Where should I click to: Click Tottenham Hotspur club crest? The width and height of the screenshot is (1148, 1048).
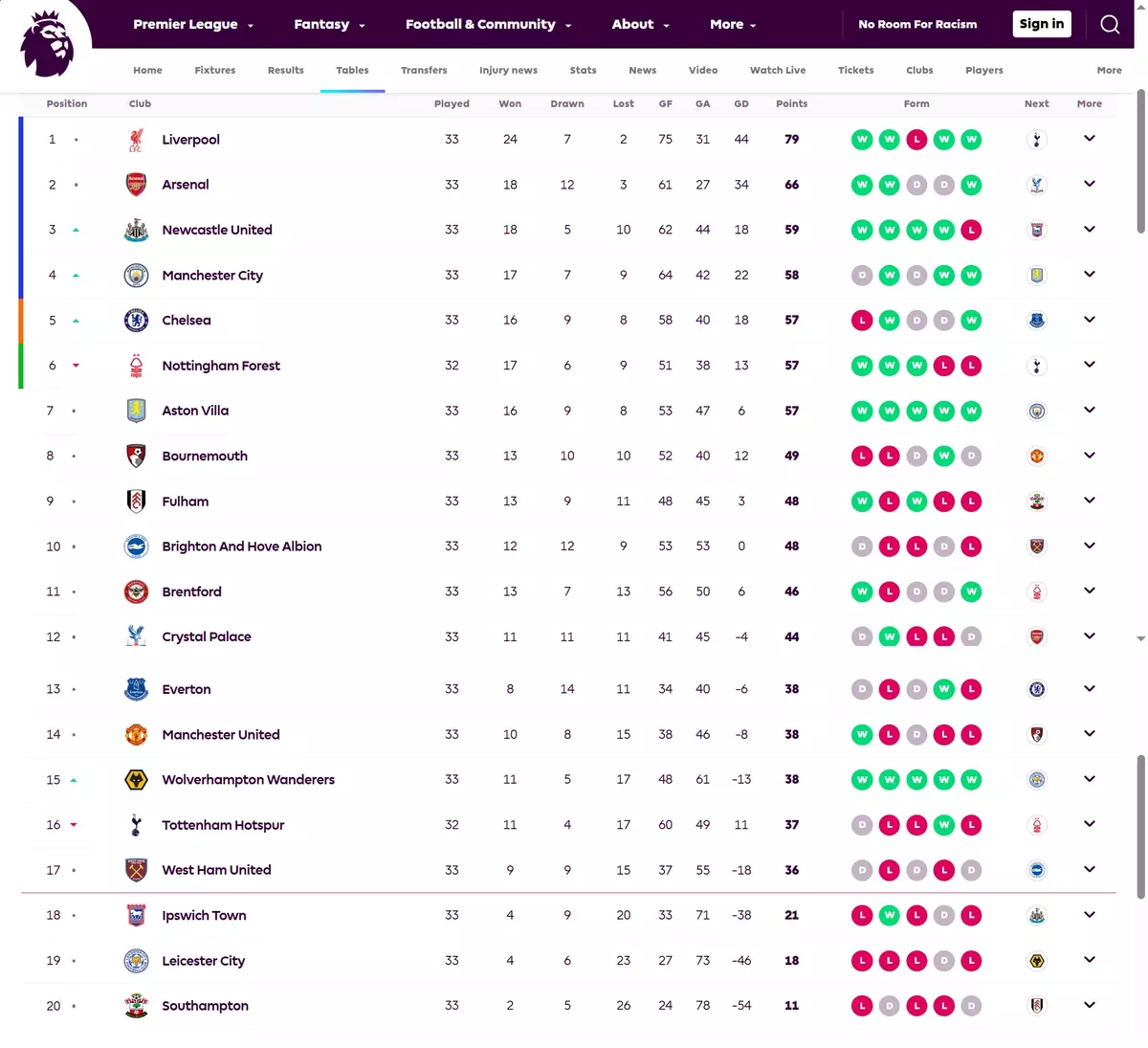coord(136,825)
